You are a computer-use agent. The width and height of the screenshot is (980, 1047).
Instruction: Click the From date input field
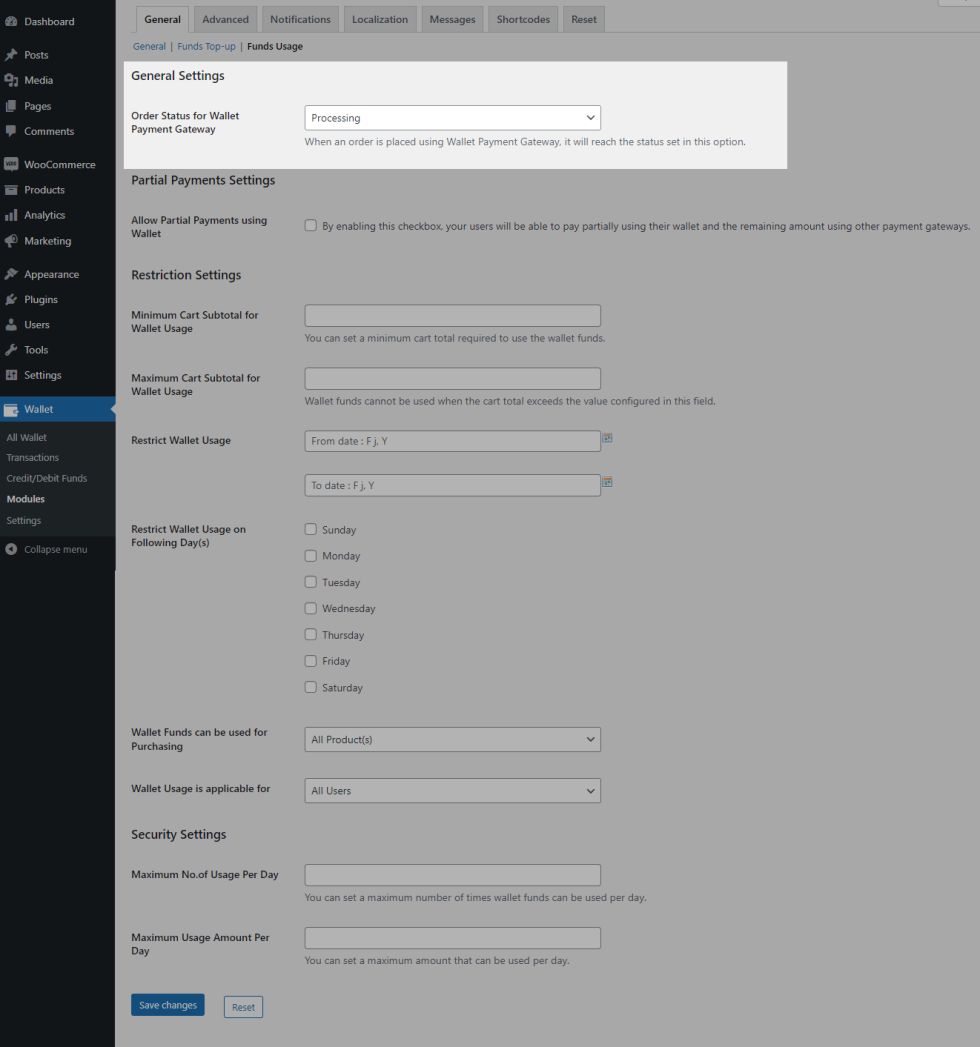click(453, 441)
